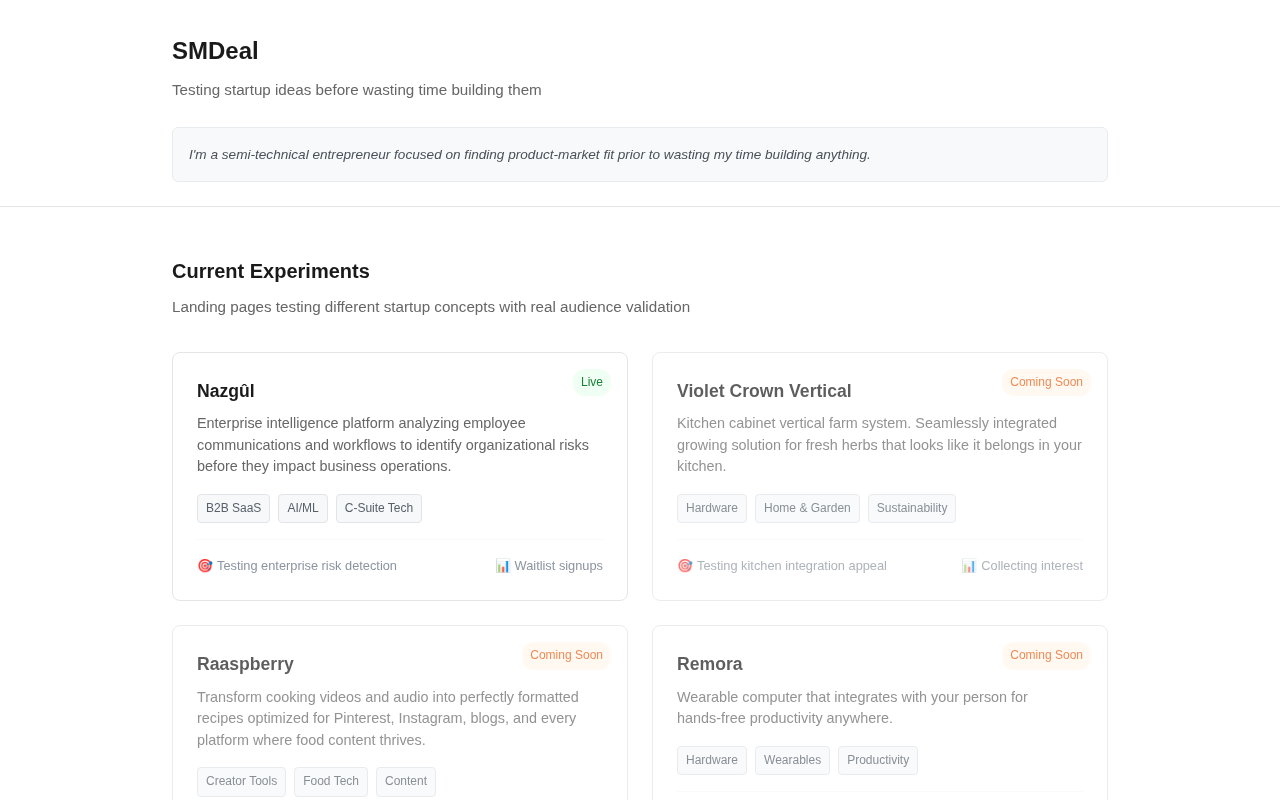Click the target icon beside "Testing kitchen integration appeal"

685,566
